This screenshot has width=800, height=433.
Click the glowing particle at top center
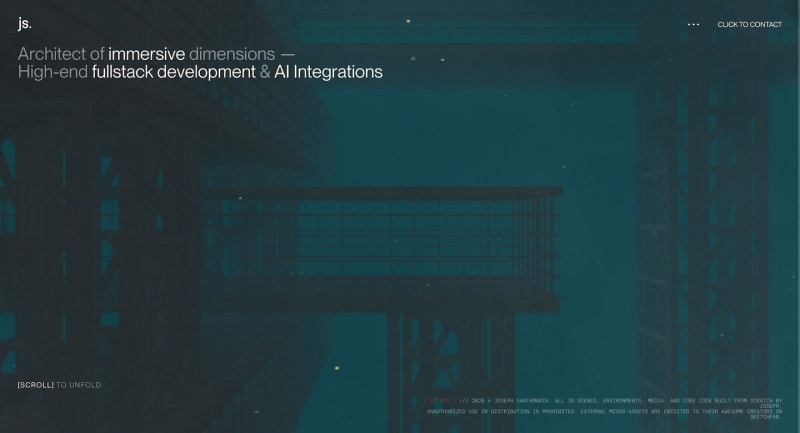pyautogui.click(x=408, y=20)
